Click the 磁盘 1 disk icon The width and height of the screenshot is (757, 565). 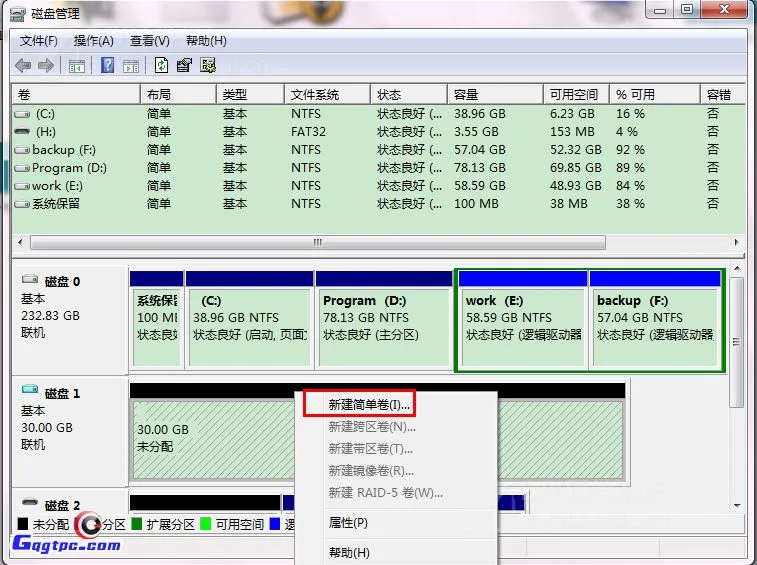(x=30, y=389)
